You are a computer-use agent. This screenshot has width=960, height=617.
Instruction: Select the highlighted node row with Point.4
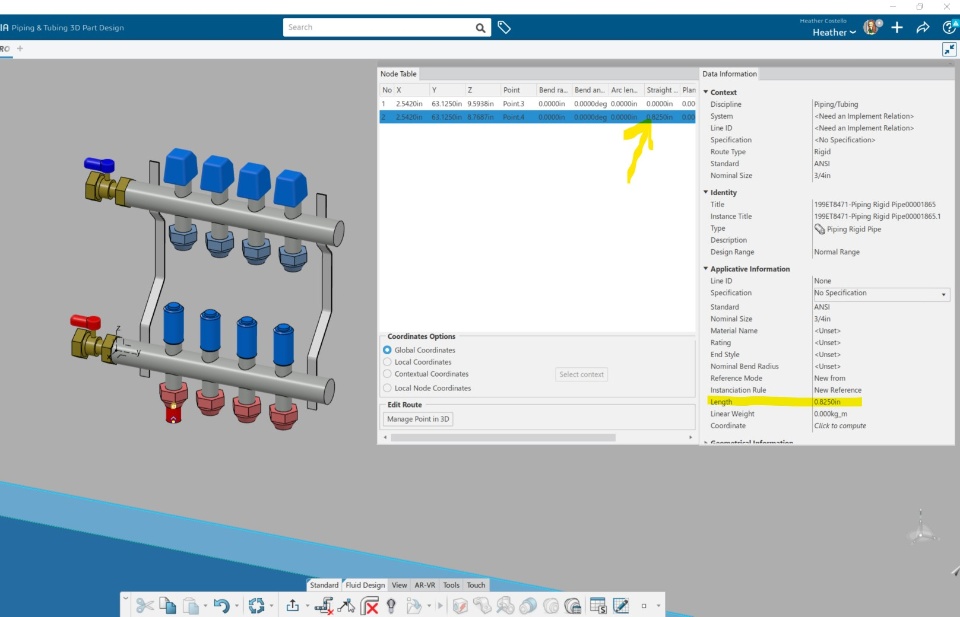click(x=538, y=117)
